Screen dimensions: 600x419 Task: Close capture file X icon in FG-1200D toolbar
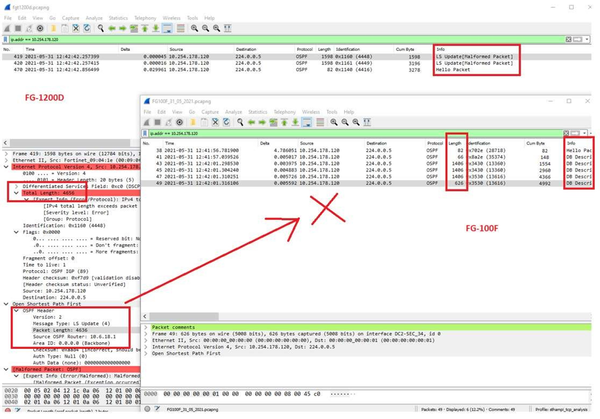(76, 28)
